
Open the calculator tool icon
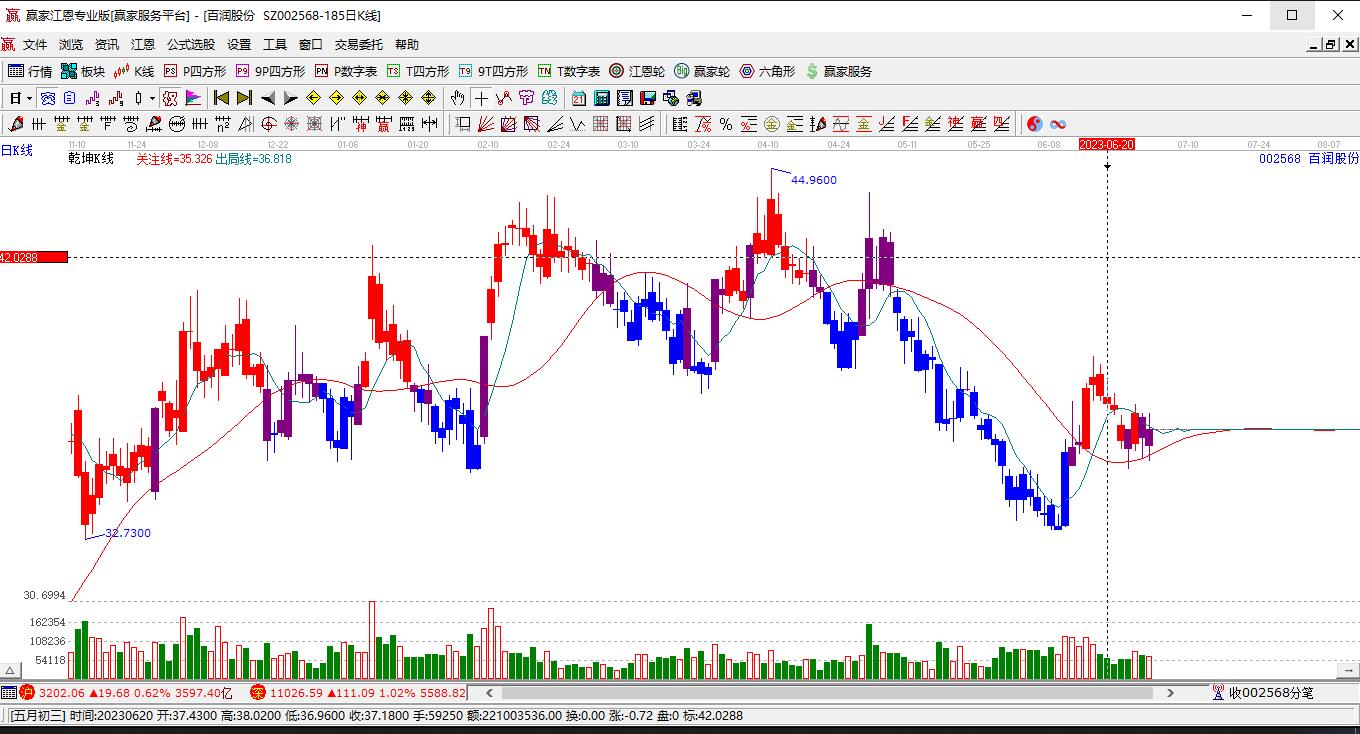pos(601,98)
